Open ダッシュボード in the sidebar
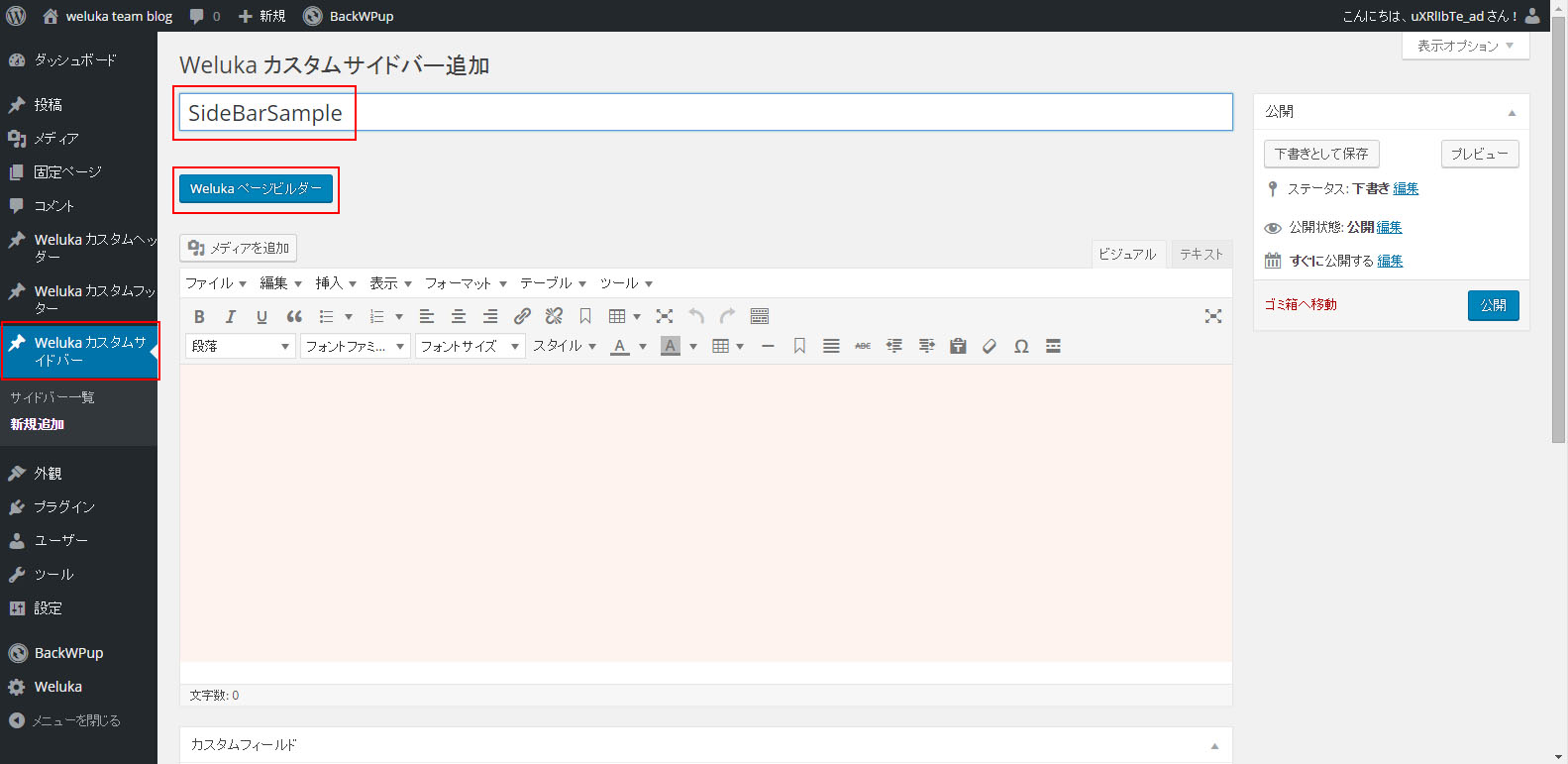 click(78, 60)
